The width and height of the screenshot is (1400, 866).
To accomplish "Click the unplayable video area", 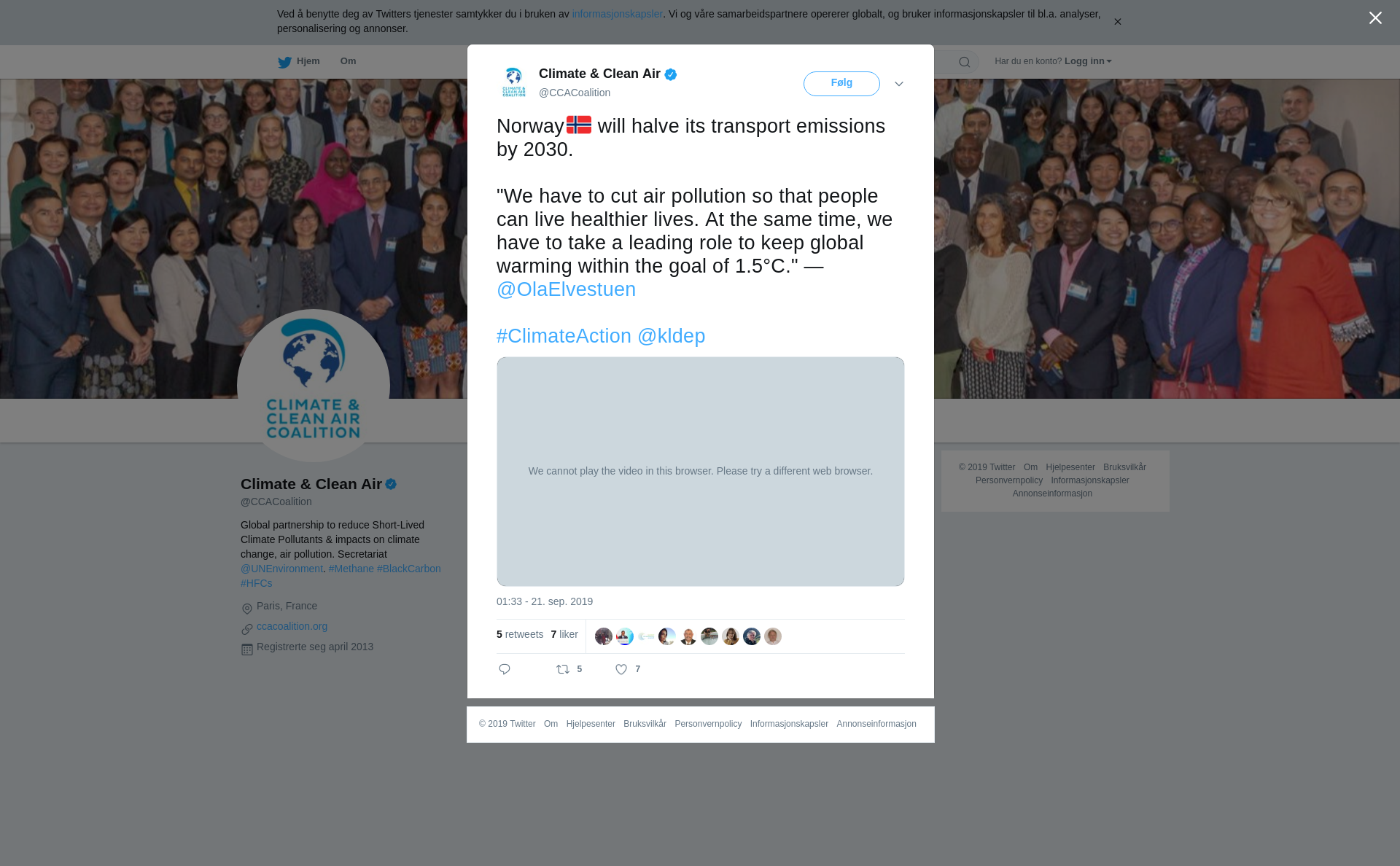I will tap(700, 471).
